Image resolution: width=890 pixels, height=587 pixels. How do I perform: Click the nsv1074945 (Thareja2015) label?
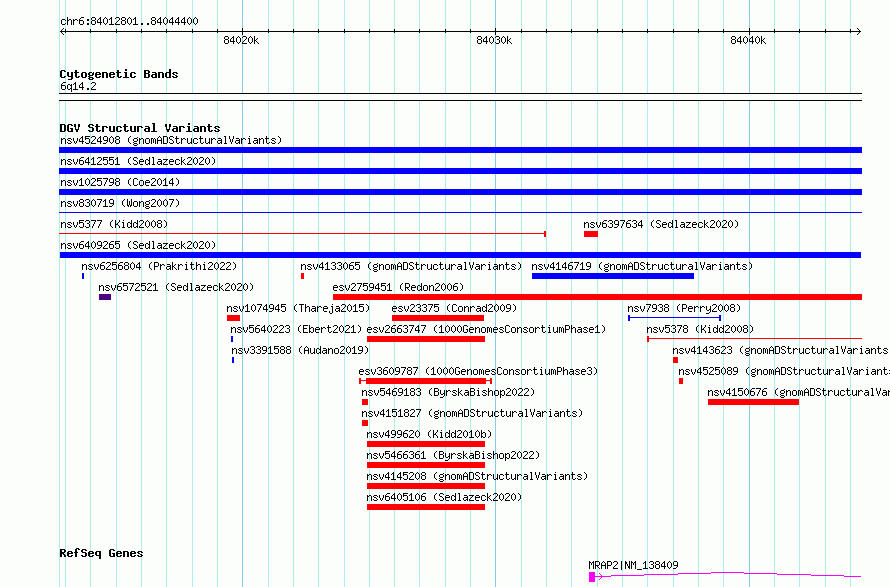click(298, 308)
